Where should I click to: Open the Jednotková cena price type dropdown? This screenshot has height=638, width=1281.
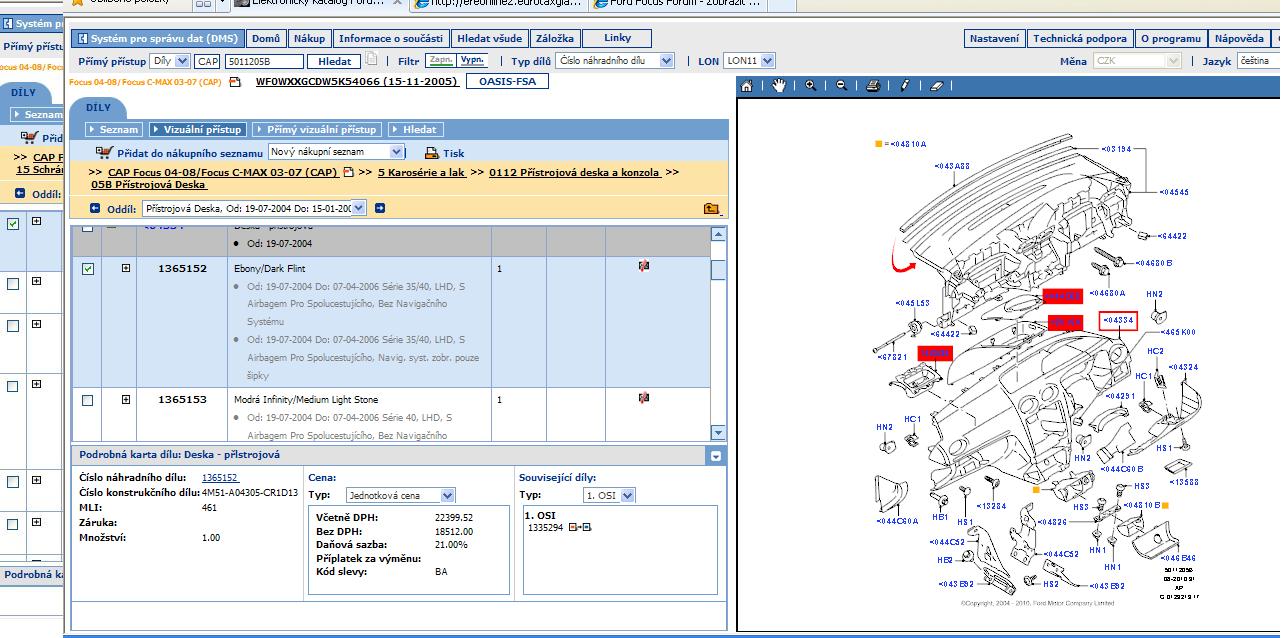pos(400,495)
